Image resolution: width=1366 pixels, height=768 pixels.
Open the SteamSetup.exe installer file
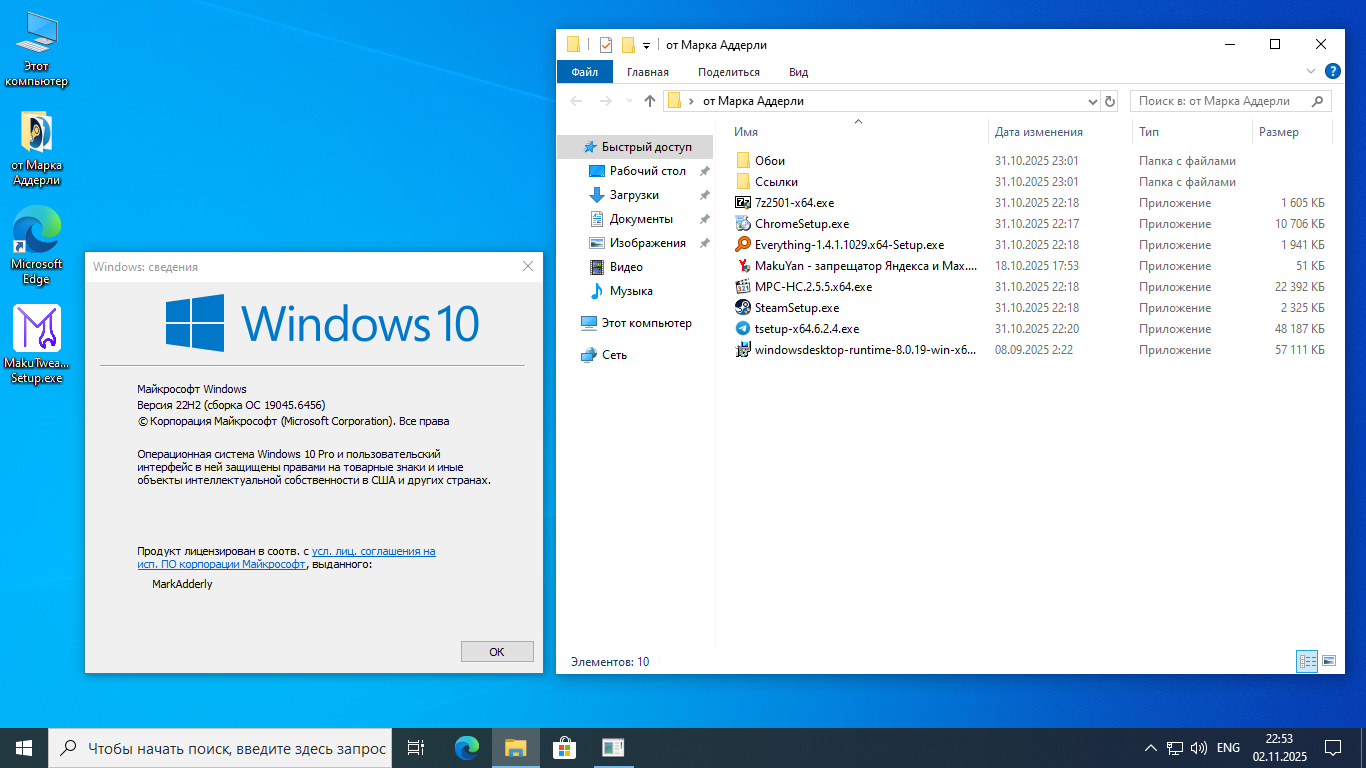click(796, 308)
